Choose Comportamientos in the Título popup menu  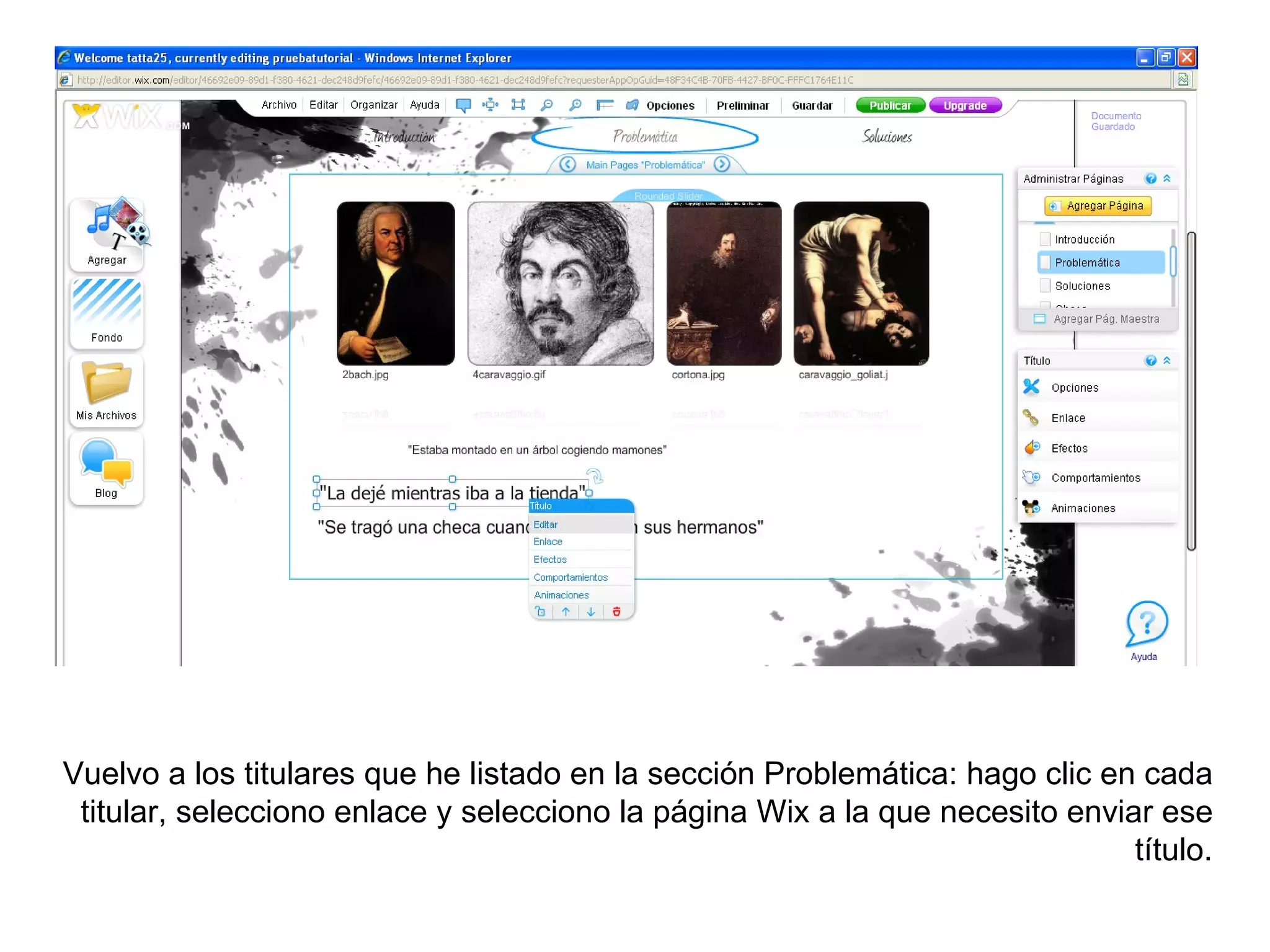pyautogui.click(x=582, y=577)
